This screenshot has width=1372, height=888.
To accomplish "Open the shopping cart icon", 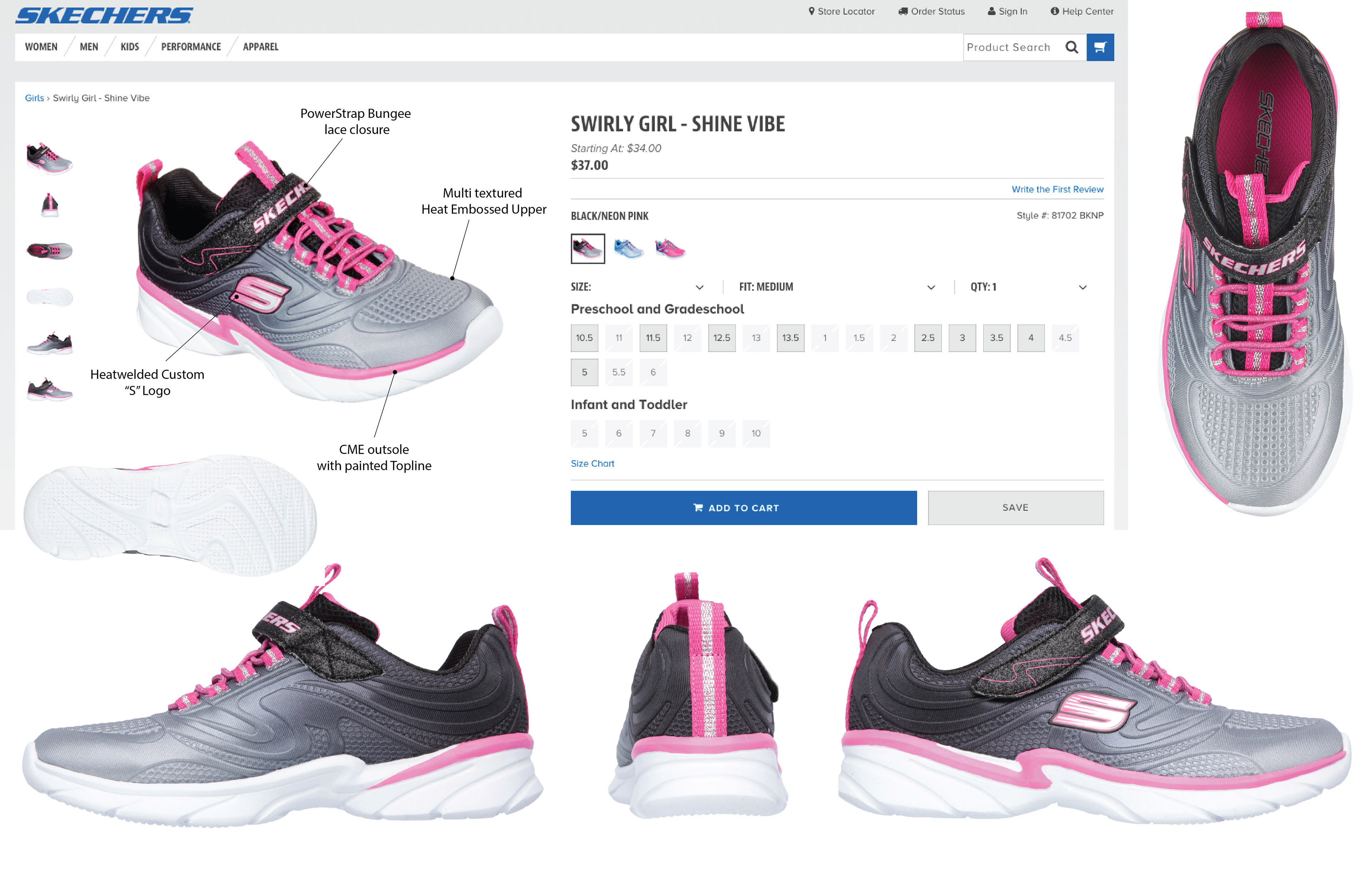I will point(1100,47).
